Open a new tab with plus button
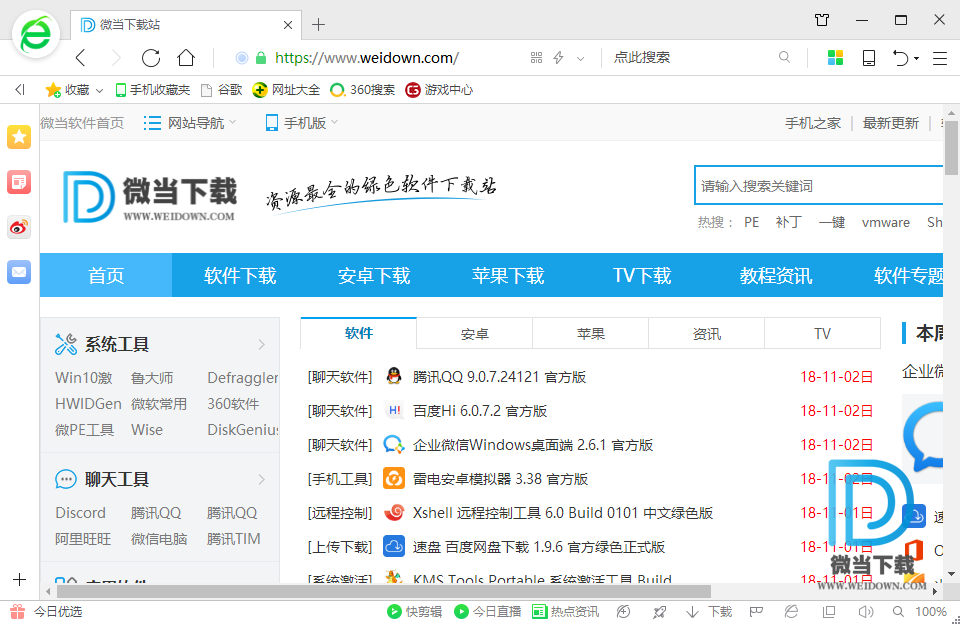Image resolution: width=960 pixels, height=624 pixels. (318, 24)
